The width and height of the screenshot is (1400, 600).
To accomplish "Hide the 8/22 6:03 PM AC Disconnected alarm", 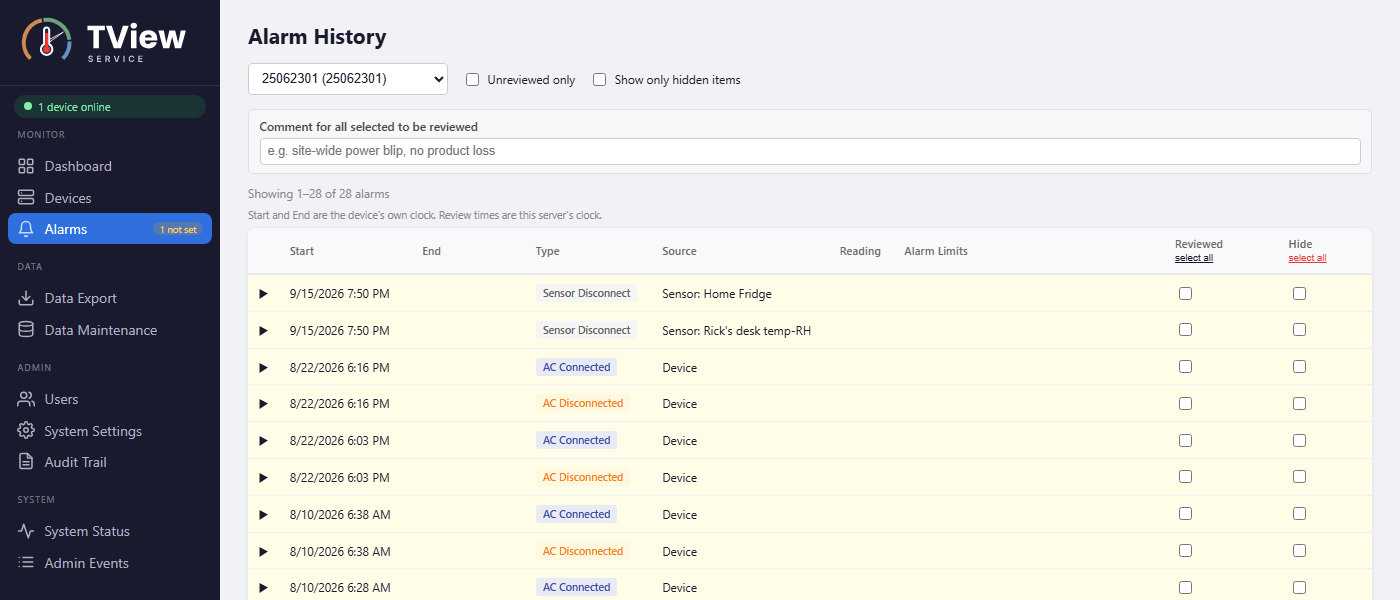I will click(x=1299, y=477).
